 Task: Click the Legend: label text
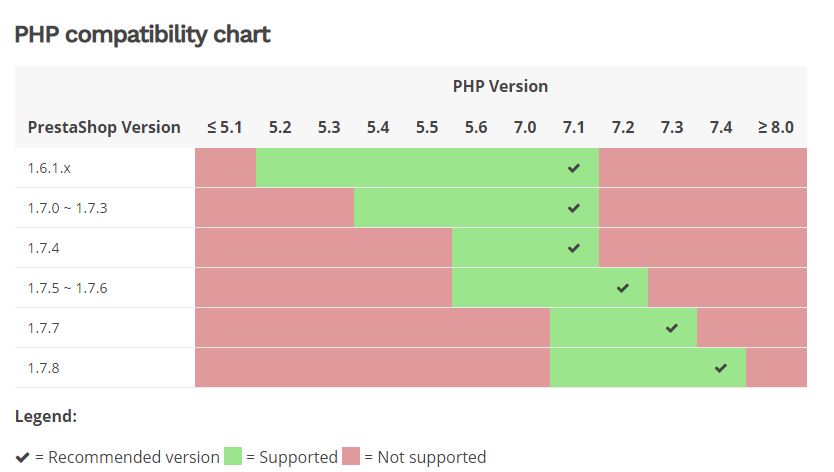[x=46, y=416]
